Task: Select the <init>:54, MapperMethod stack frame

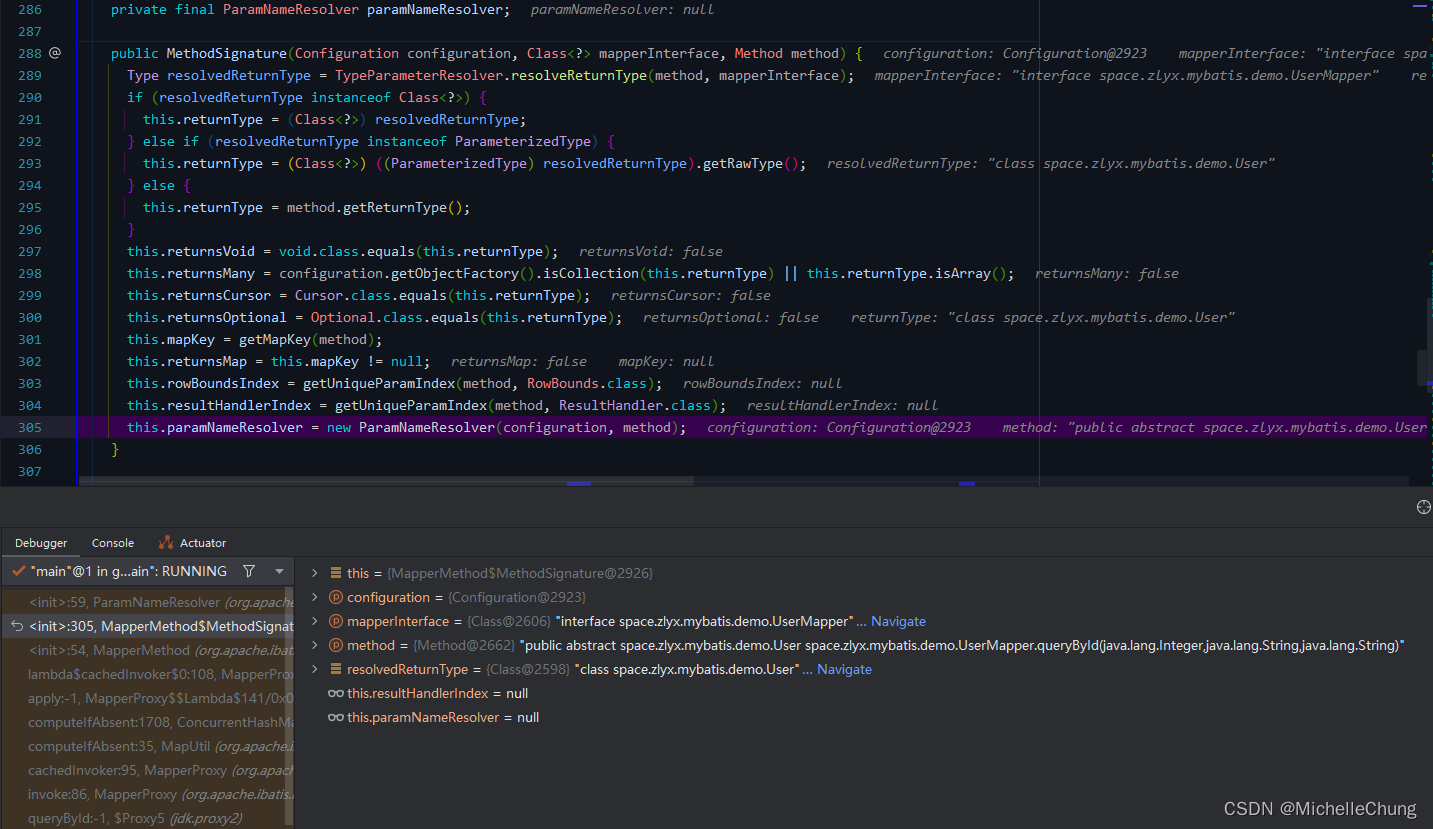Action: (147, 650)
